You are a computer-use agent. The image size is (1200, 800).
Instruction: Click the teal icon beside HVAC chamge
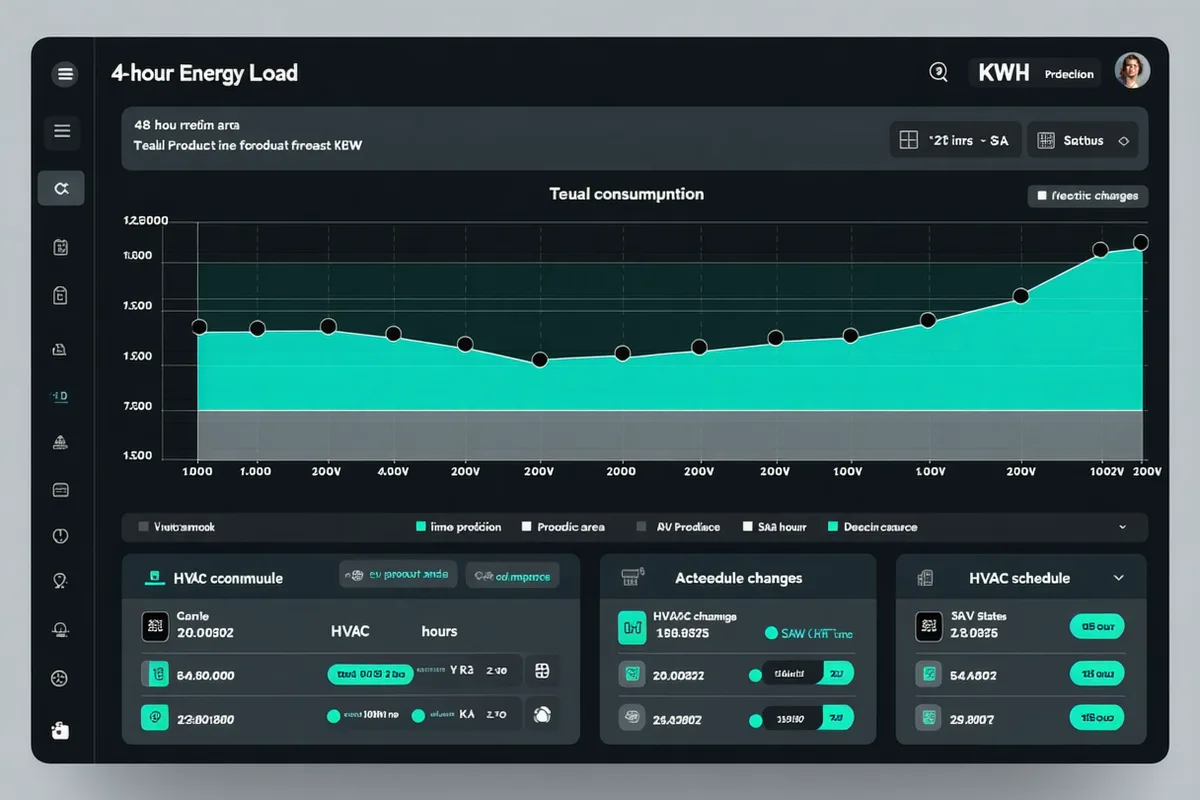pos(632,628)
